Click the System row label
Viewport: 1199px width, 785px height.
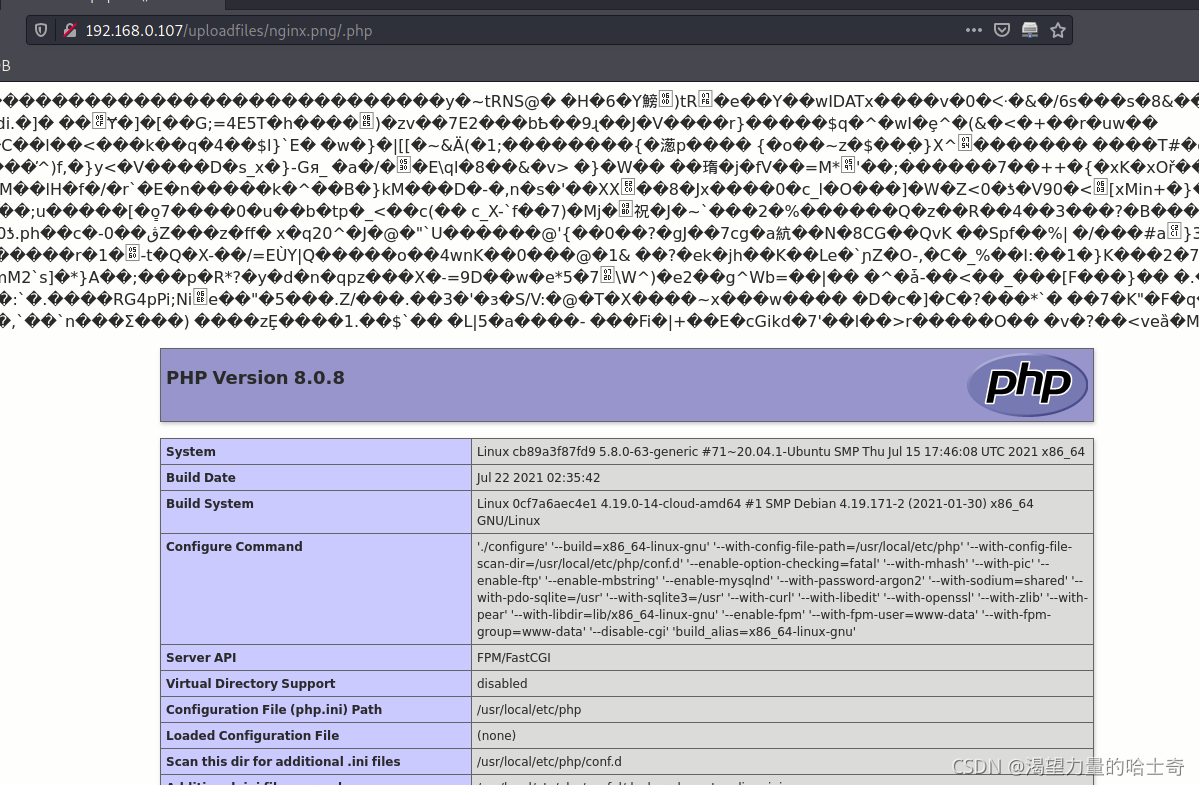pos(191,452)
